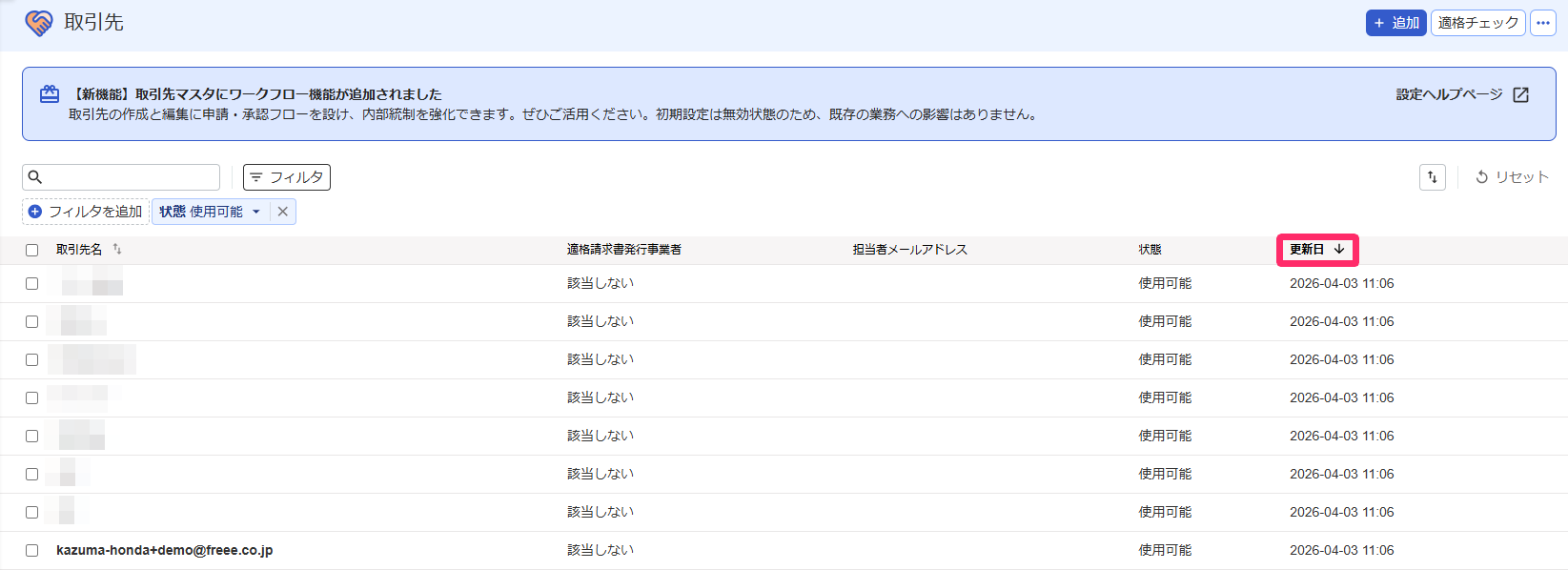Click 状態 column header
This screenshot has width=1568, height=570.
pos(1151,250)
